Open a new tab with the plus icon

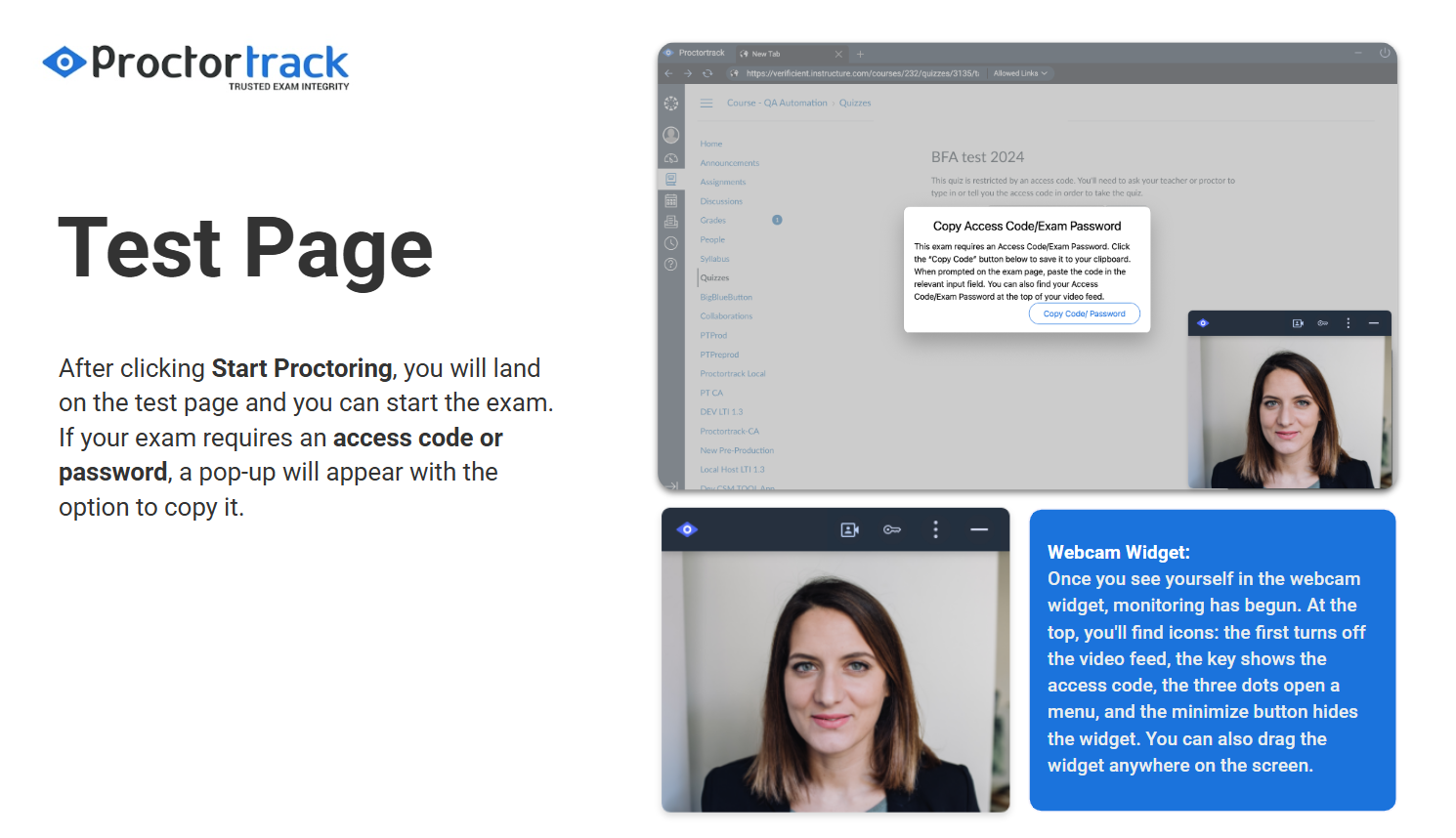pos(860,54)
